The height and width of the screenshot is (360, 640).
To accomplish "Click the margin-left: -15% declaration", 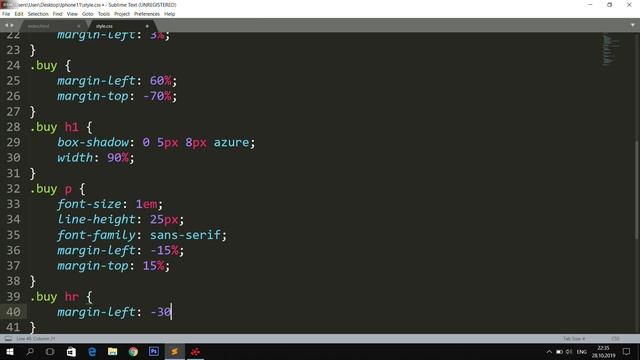I will [x=121, y=250].
